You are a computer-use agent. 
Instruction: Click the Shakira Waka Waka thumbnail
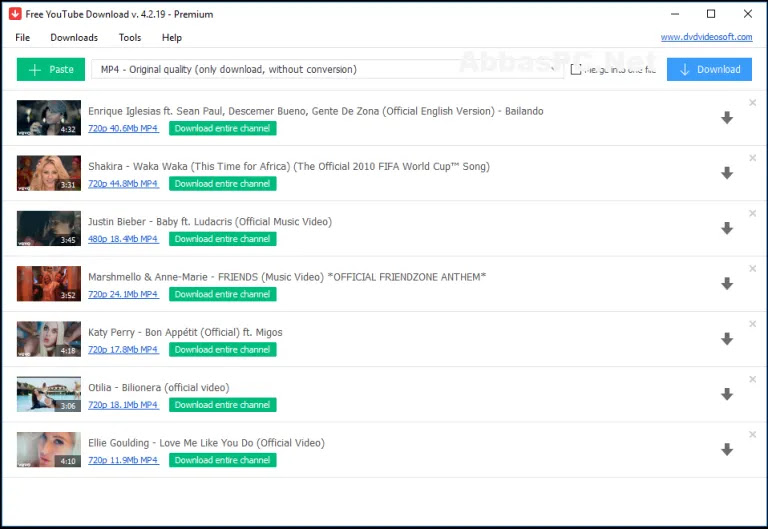click(x=49, y=173)
